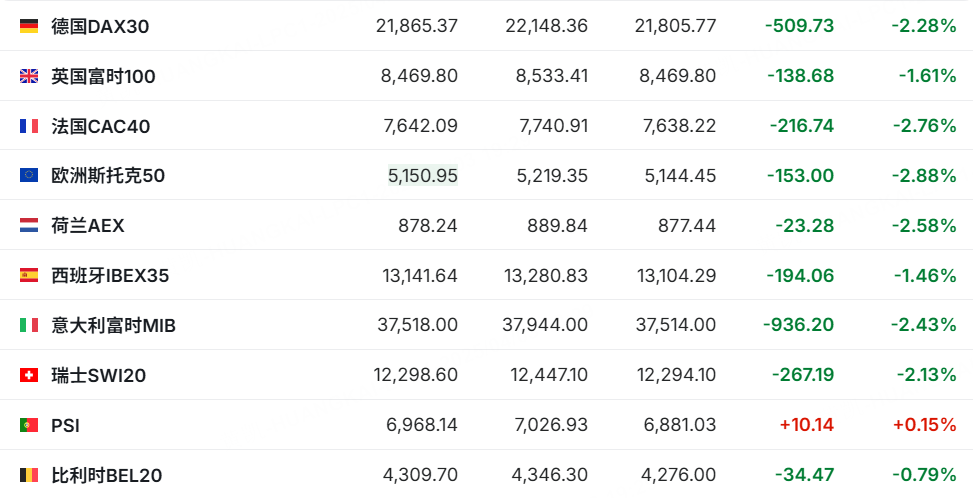Open the 德国DAX30 index link

(x=100, y=26)
